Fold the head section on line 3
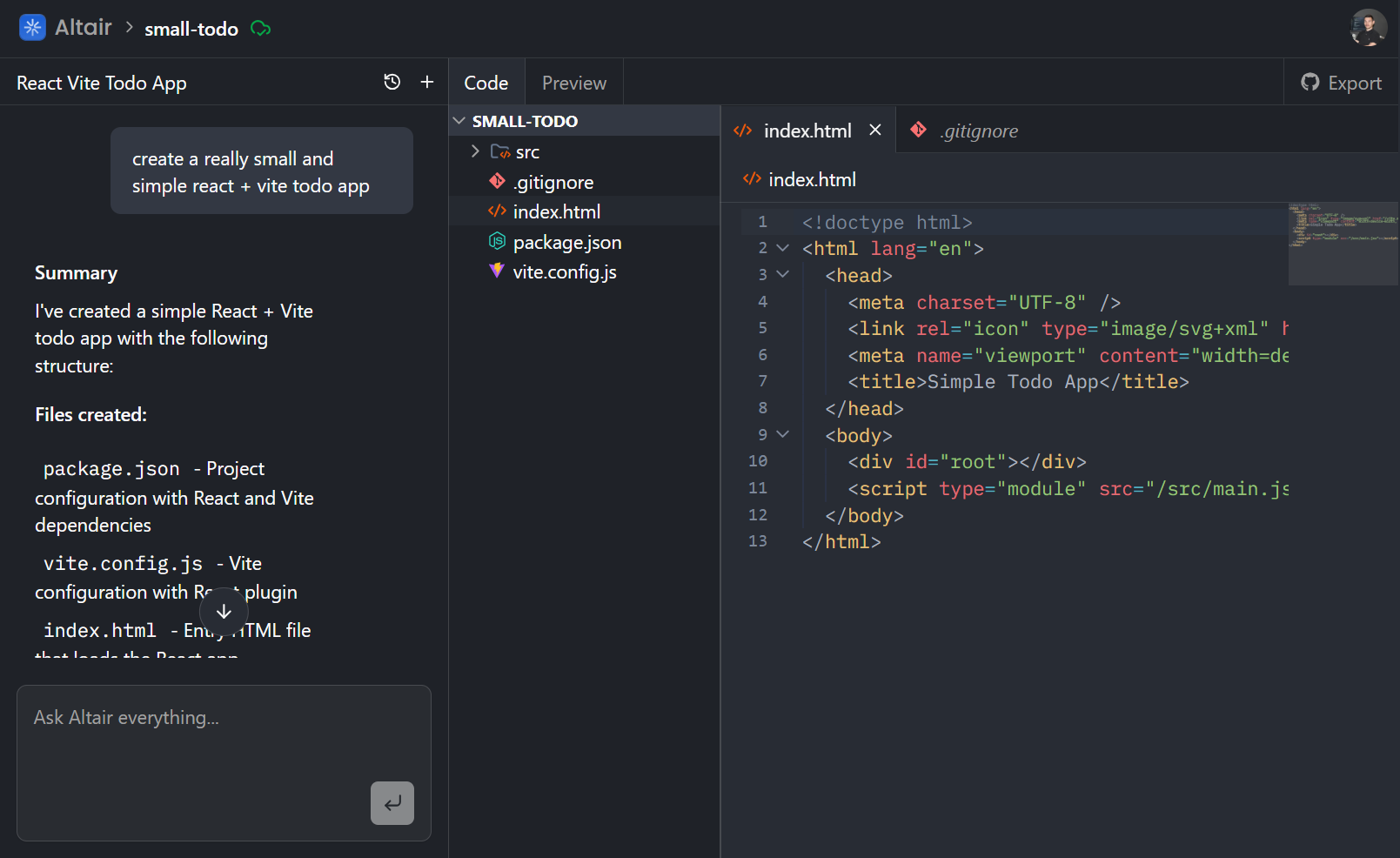The width and height of the screenshot is (1400, 858). click(782, 275)
